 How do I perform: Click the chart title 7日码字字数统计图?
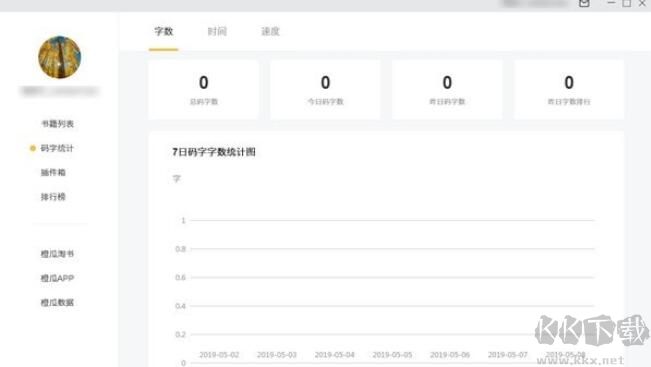pos(214,152)
